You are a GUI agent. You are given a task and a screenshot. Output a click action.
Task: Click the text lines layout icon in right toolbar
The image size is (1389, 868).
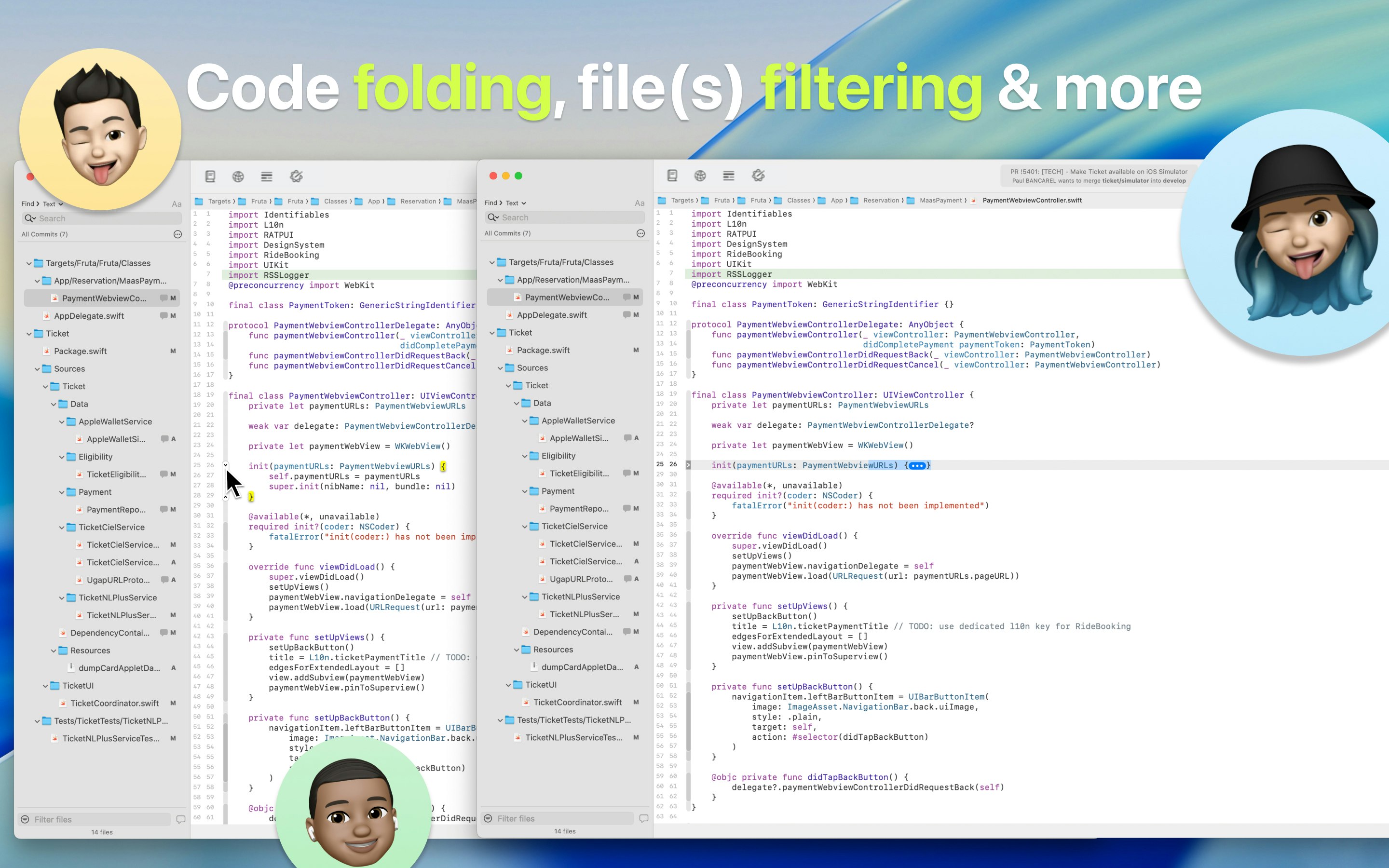click(728, 176)
